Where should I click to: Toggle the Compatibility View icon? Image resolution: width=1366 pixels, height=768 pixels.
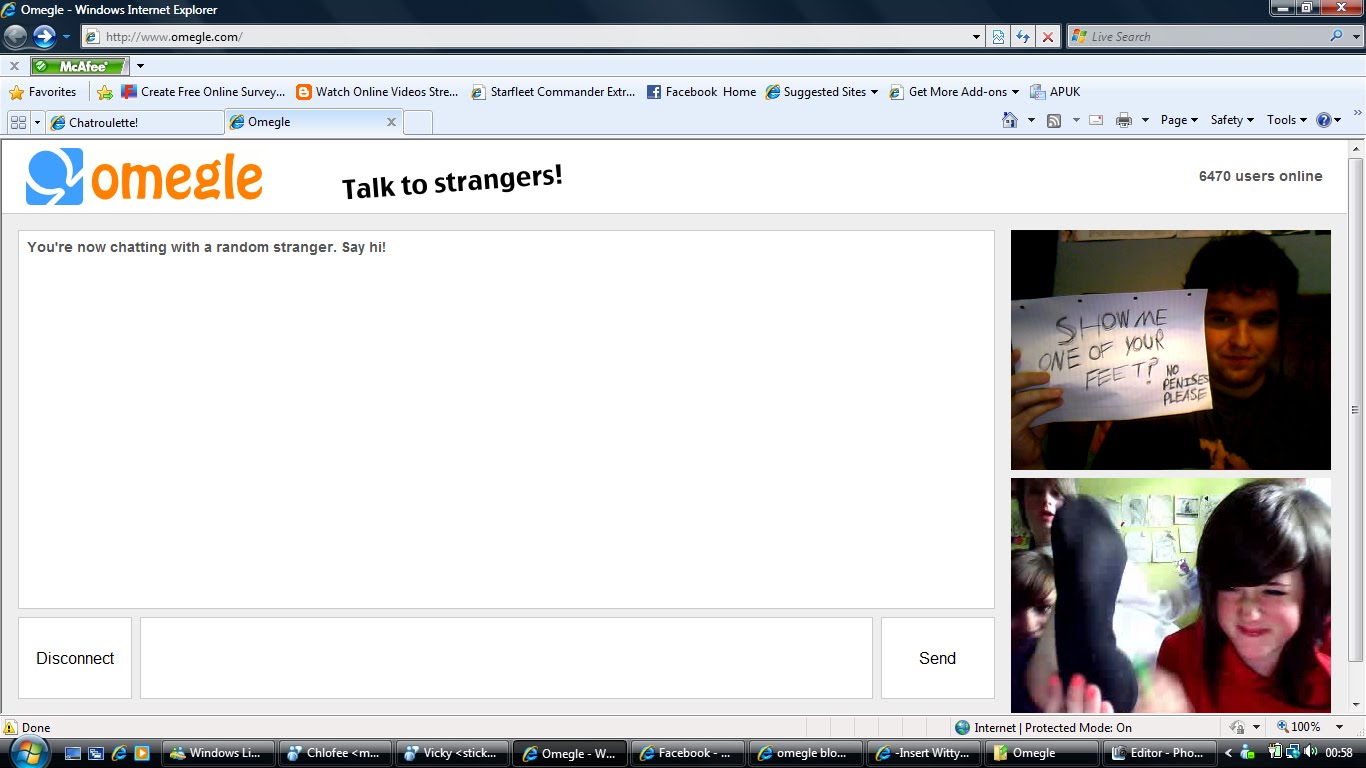(998, 37)
